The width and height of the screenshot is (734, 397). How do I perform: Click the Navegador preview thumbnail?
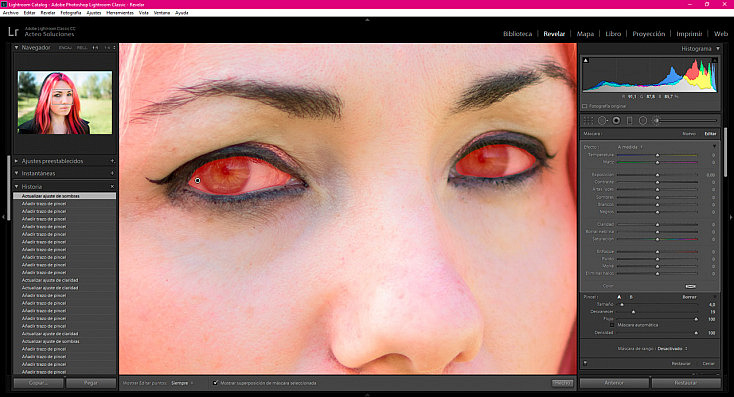65,103
